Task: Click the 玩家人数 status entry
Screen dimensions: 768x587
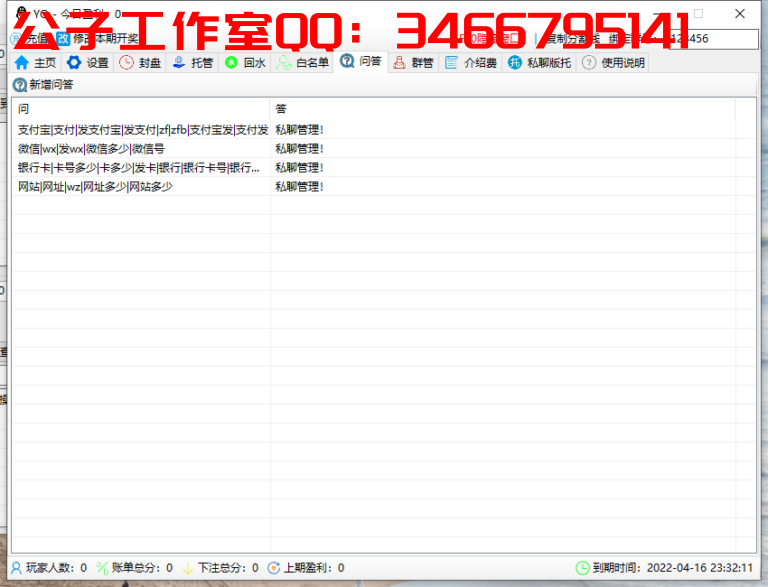Action: [x=49, y=568]
